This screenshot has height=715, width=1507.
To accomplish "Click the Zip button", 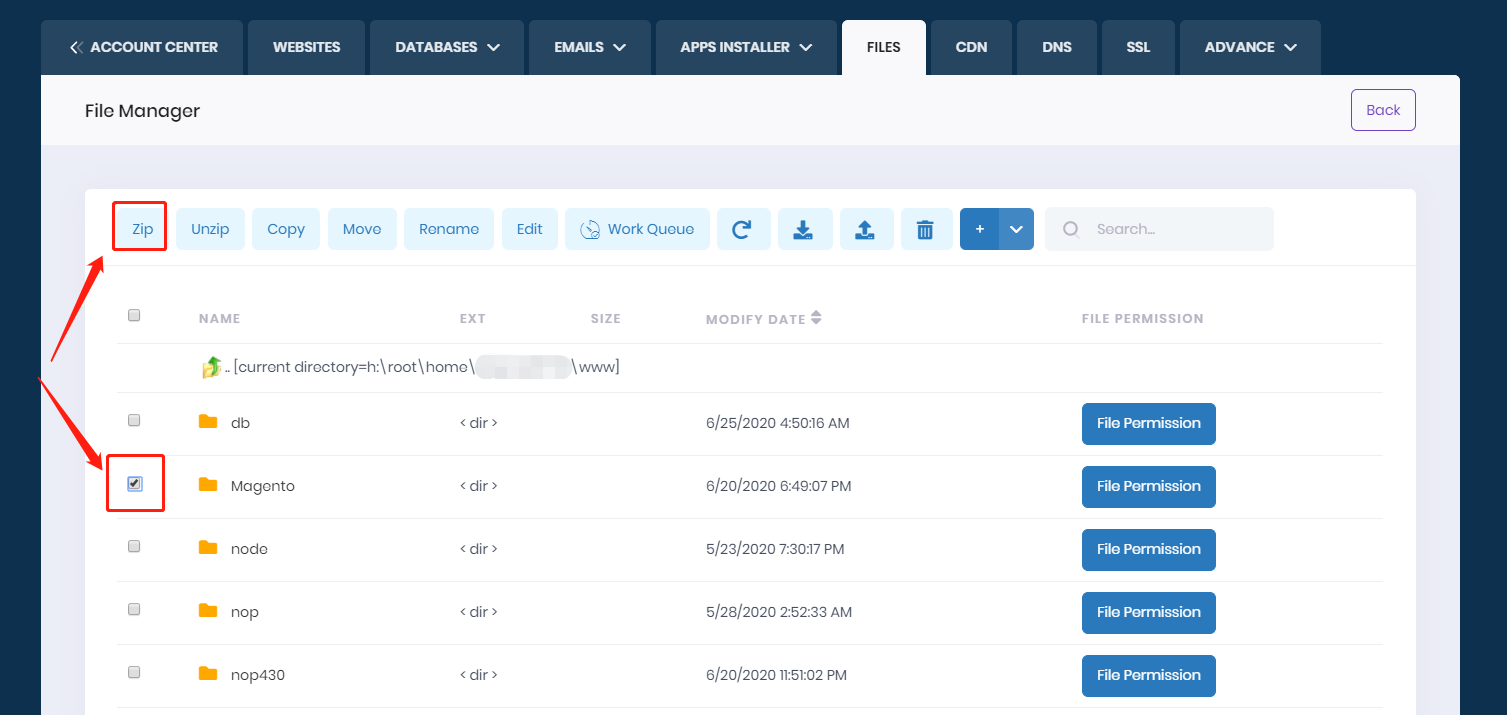I will pyautogui.click(x=139, y=227).
